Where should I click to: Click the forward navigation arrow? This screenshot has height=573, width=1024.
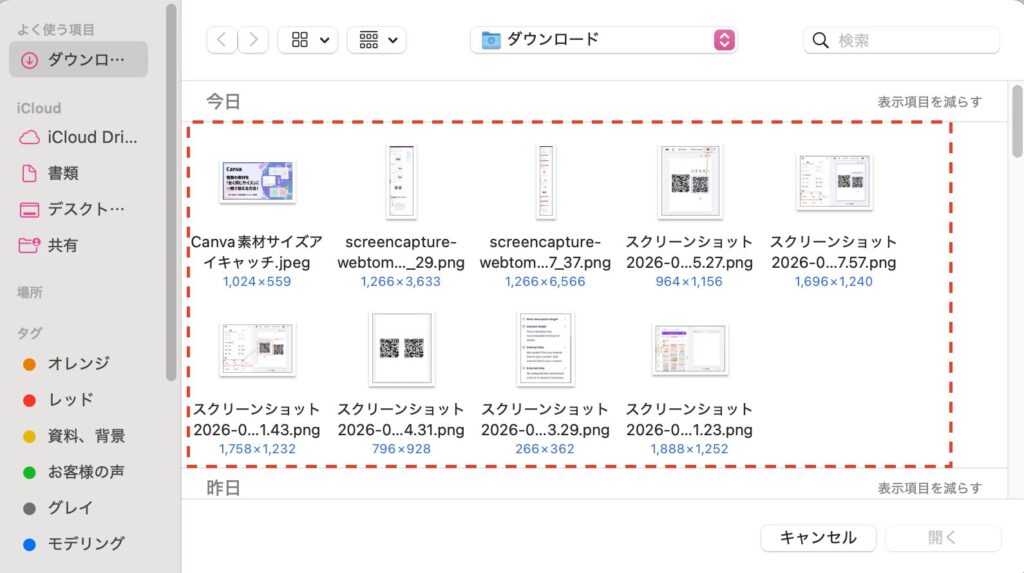tap(254, 40)
